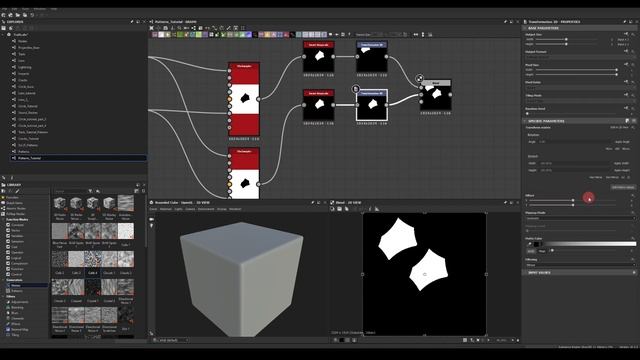This screenshot has height=360, width=640.
Task: Toggle the Random Seed inheritance icon
Action: (x=626, y=108)
